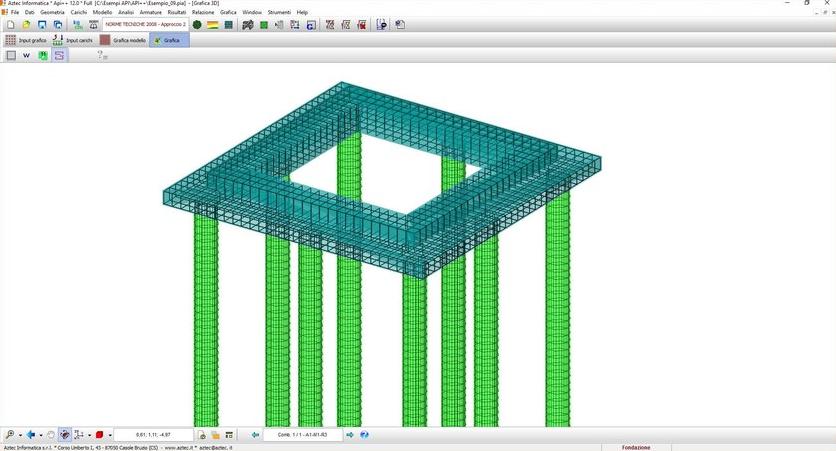This screenshot has height=451, width=836.
Task: Toggle the purple S-shaped view button
Action: pos(59,56)
